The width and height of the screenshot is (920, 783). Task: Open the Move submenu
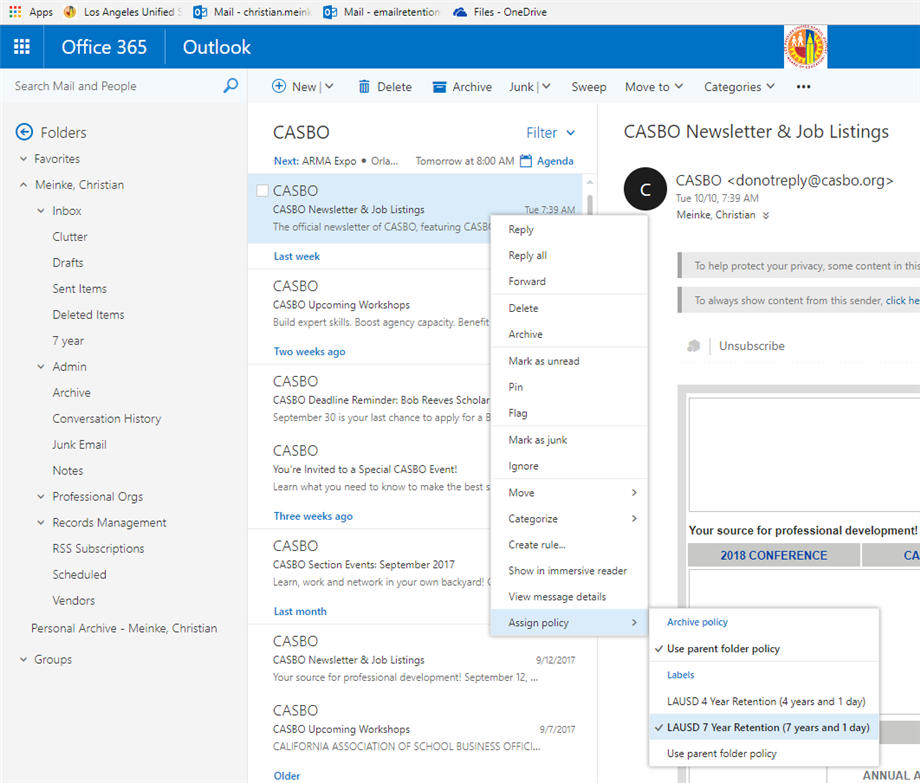(569, 492)
